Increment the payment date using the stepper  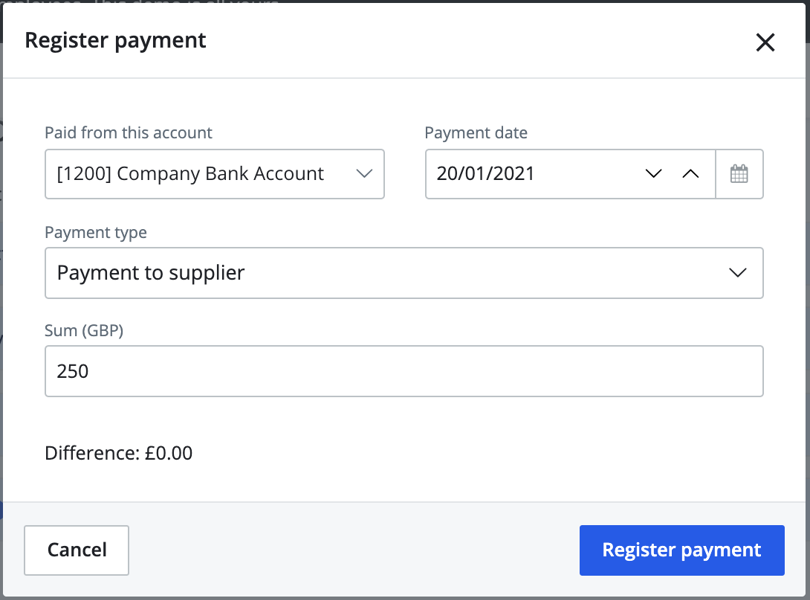691,173
